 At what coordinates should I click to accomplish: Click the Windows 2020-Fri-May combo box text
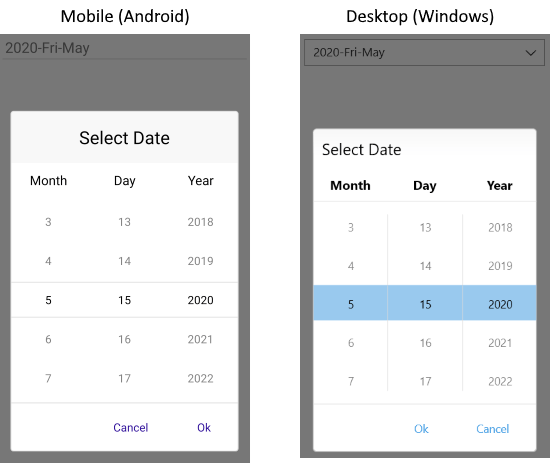point(349,53)
